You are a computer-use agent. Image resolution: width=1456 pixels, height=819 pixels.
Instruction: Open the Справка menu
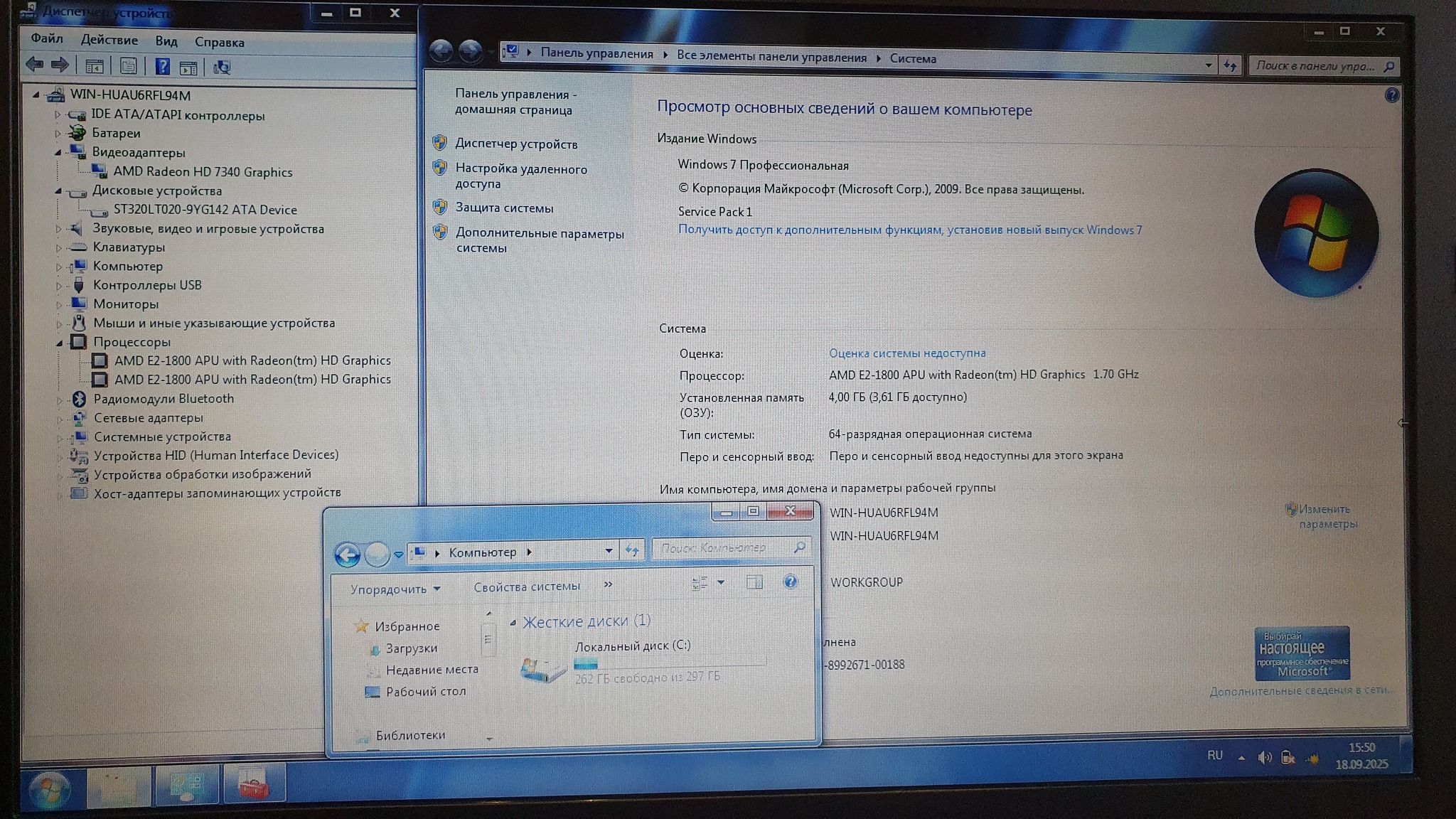pos(219,43)
